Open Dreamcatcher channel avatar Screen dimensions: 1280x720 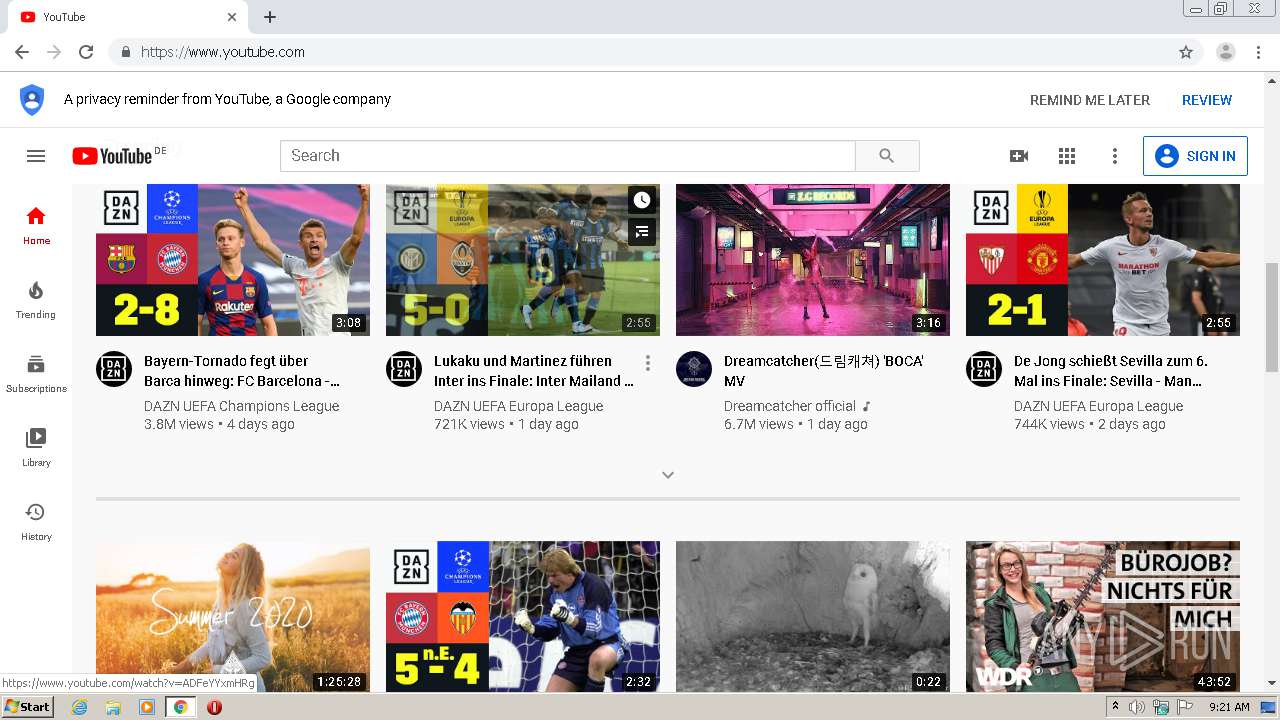coord(694,369)
